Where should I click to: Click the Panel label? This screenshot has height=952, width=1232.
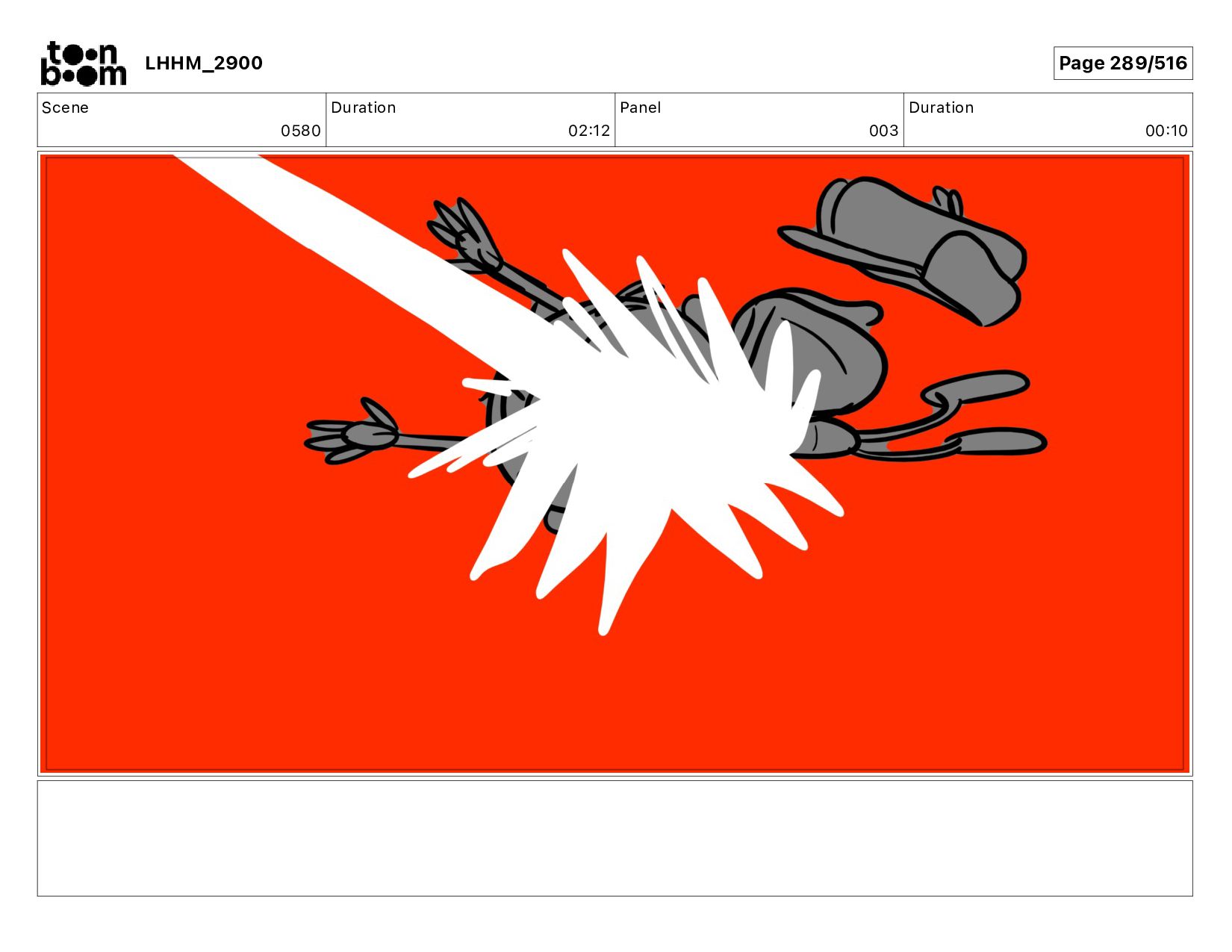tap(641, 108)
